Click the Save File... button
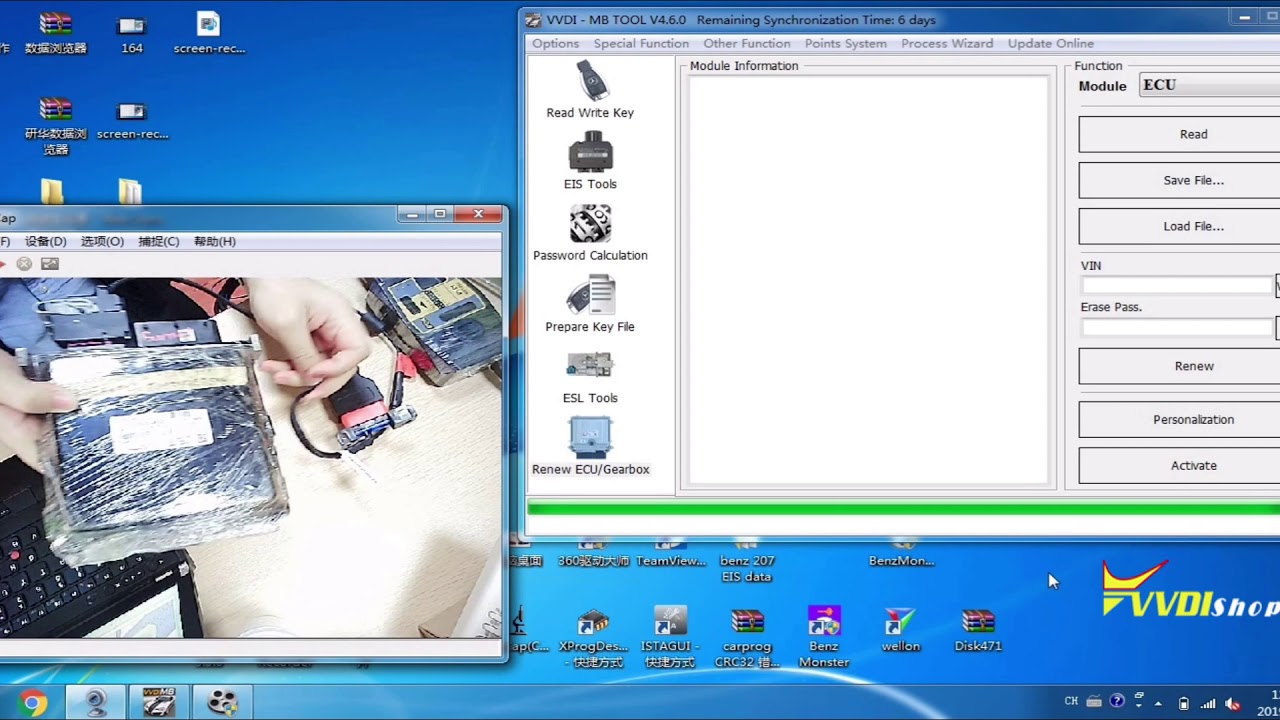The width and height of the screenshot is (1280, 720). pos(1180,180)
